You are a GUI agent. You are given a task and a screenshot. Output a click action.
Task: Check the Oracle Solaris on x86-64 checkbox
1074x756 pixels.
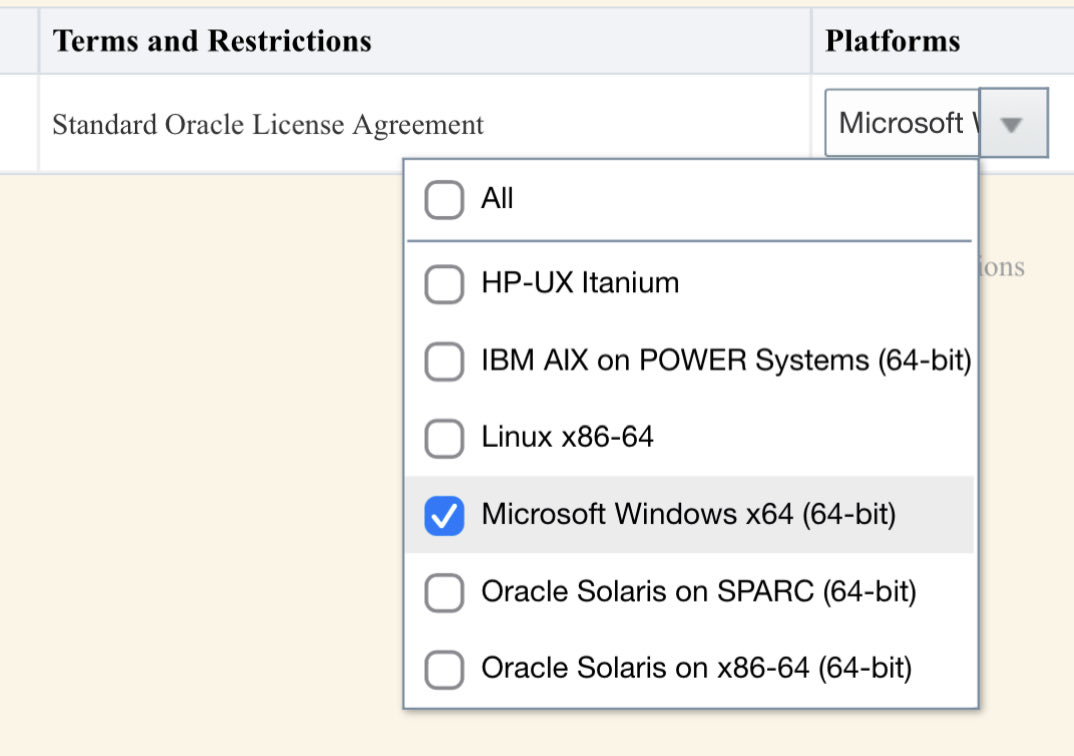[444, 669]
